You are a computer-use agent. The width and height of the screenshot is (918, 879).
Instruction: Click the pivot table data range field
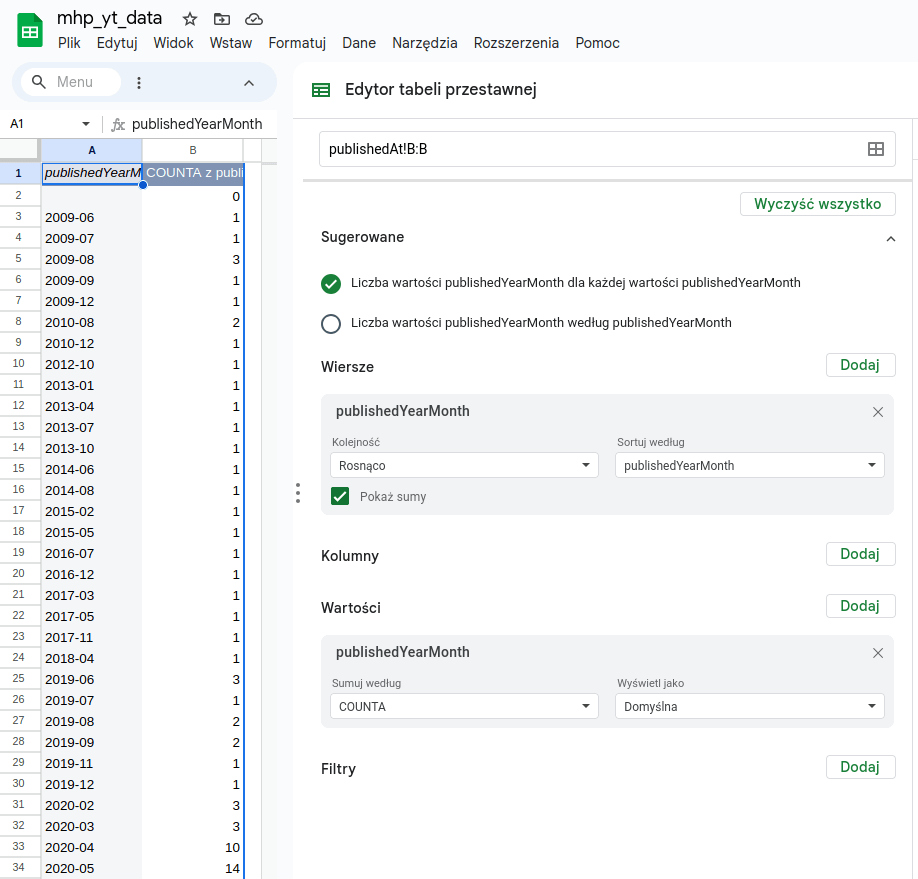click(x=590, y=149)
